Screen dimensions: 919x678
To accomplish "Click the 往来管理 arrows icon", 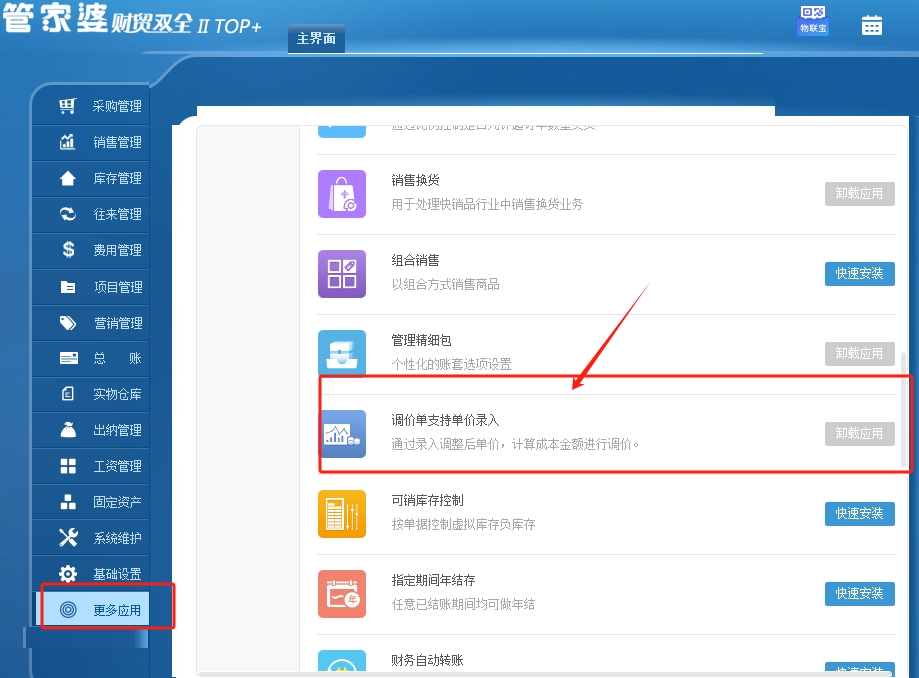I will 67,214.
